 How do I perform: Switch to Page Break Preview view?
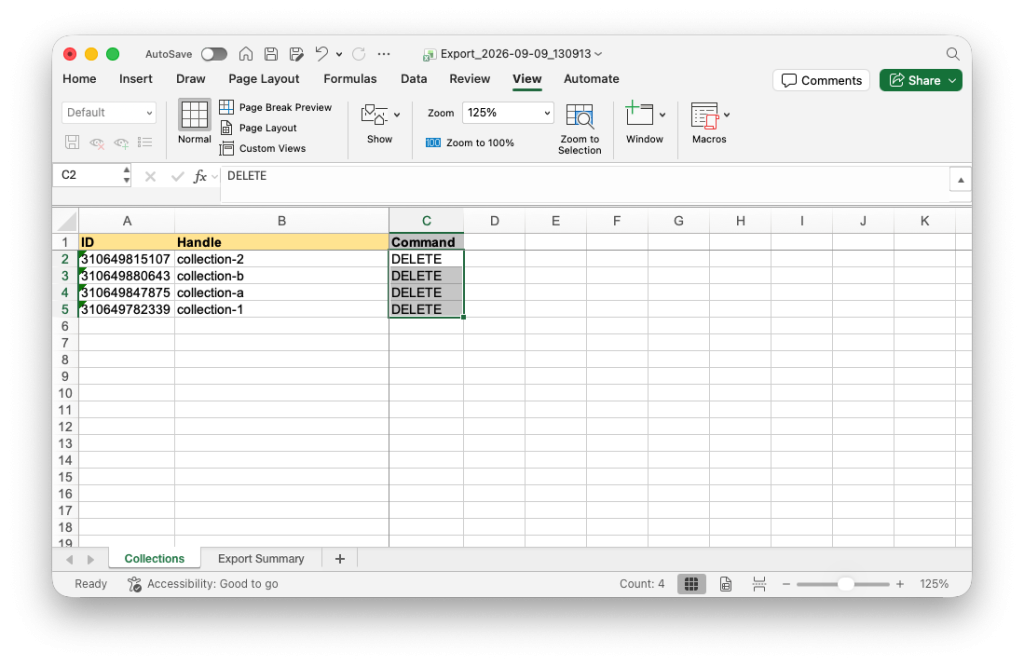point(276,107)
